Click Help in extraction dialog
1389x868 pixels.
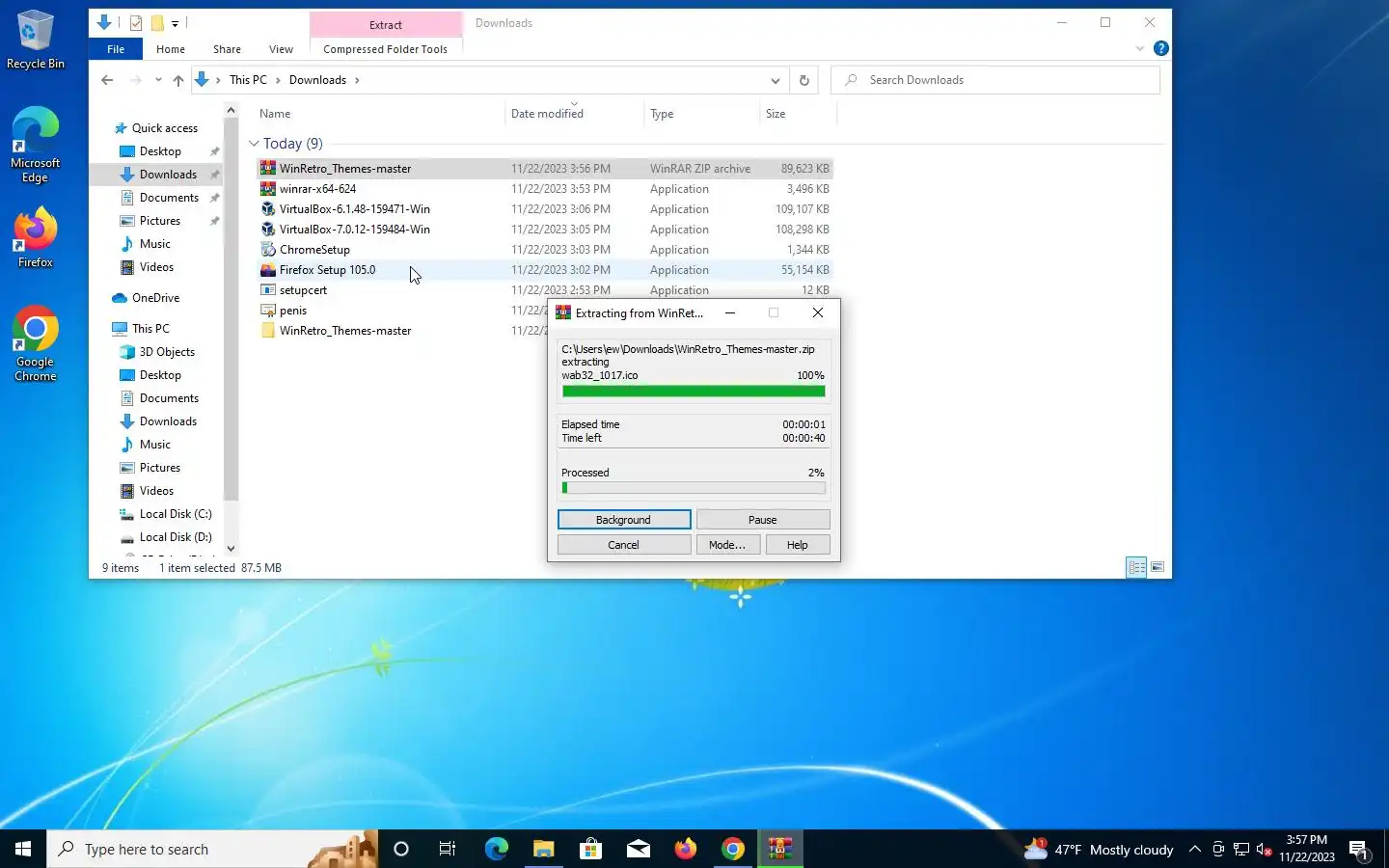[x=798, y=545]
